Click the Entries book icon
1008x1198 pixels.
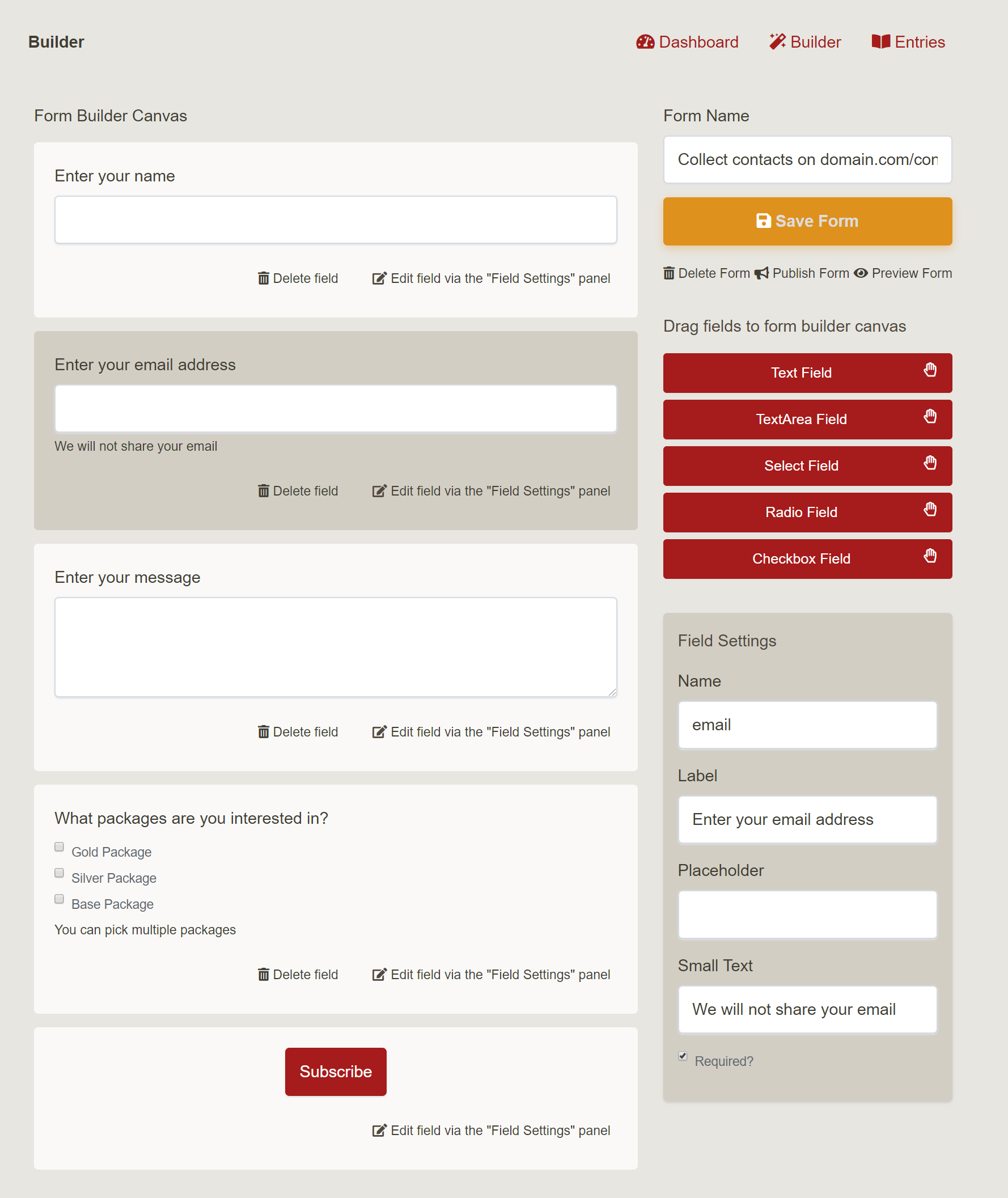coord(880,42)
